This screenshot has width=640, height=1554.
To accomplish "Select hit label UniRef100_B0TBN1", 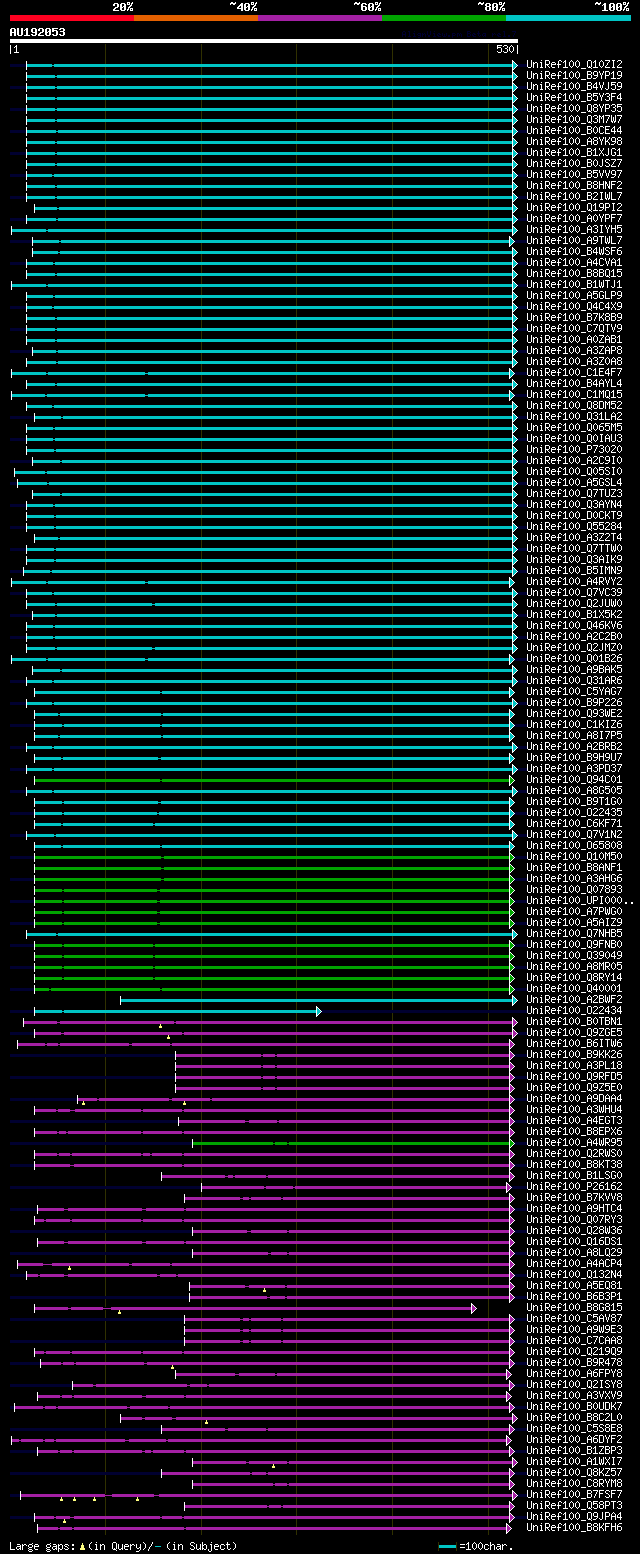I will click(x=574, y=1021).
